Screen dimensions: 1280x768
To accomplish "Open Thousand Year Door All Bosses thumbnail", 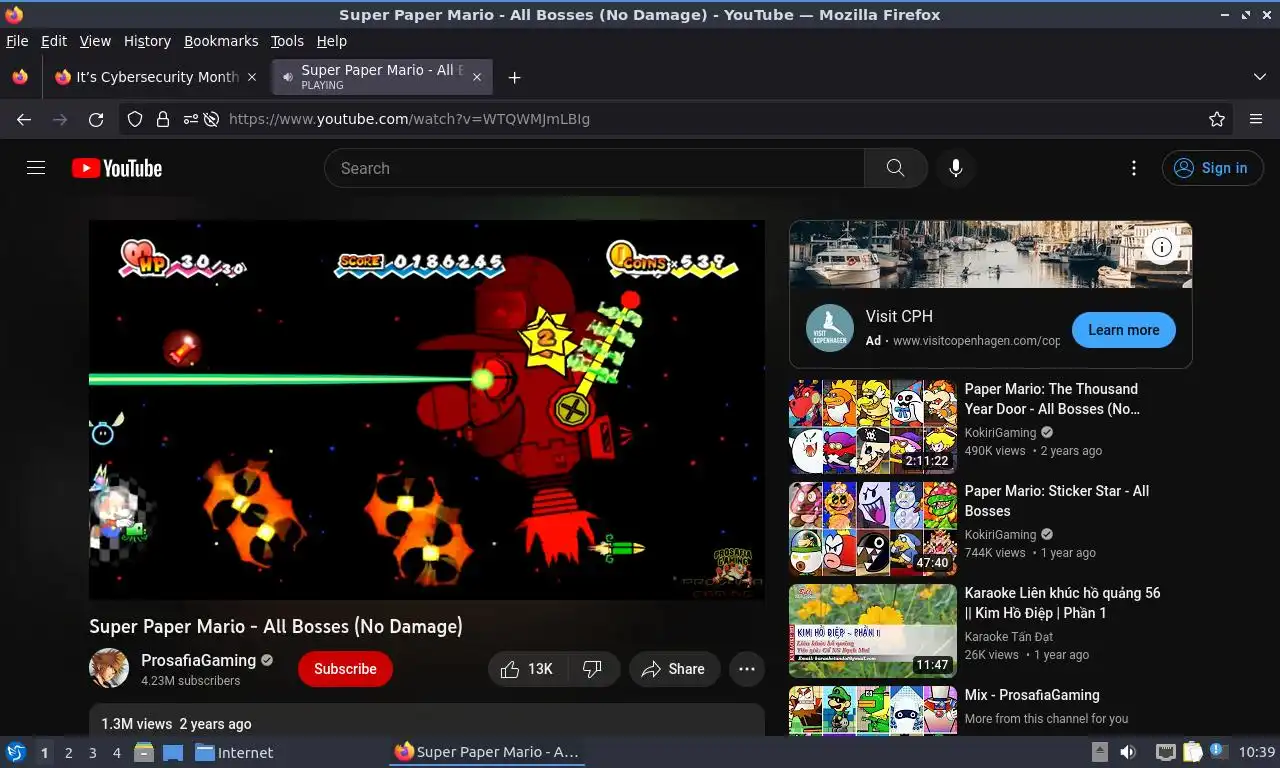I will [873, 426].
